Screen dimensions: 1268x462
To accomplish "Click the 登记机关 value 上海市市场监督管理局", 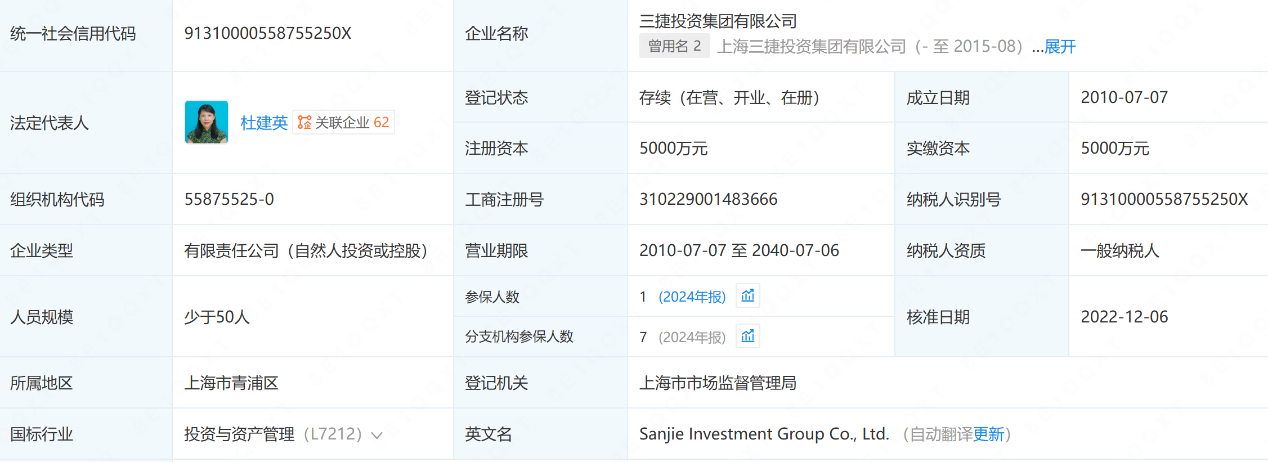I will click(717, 383).
